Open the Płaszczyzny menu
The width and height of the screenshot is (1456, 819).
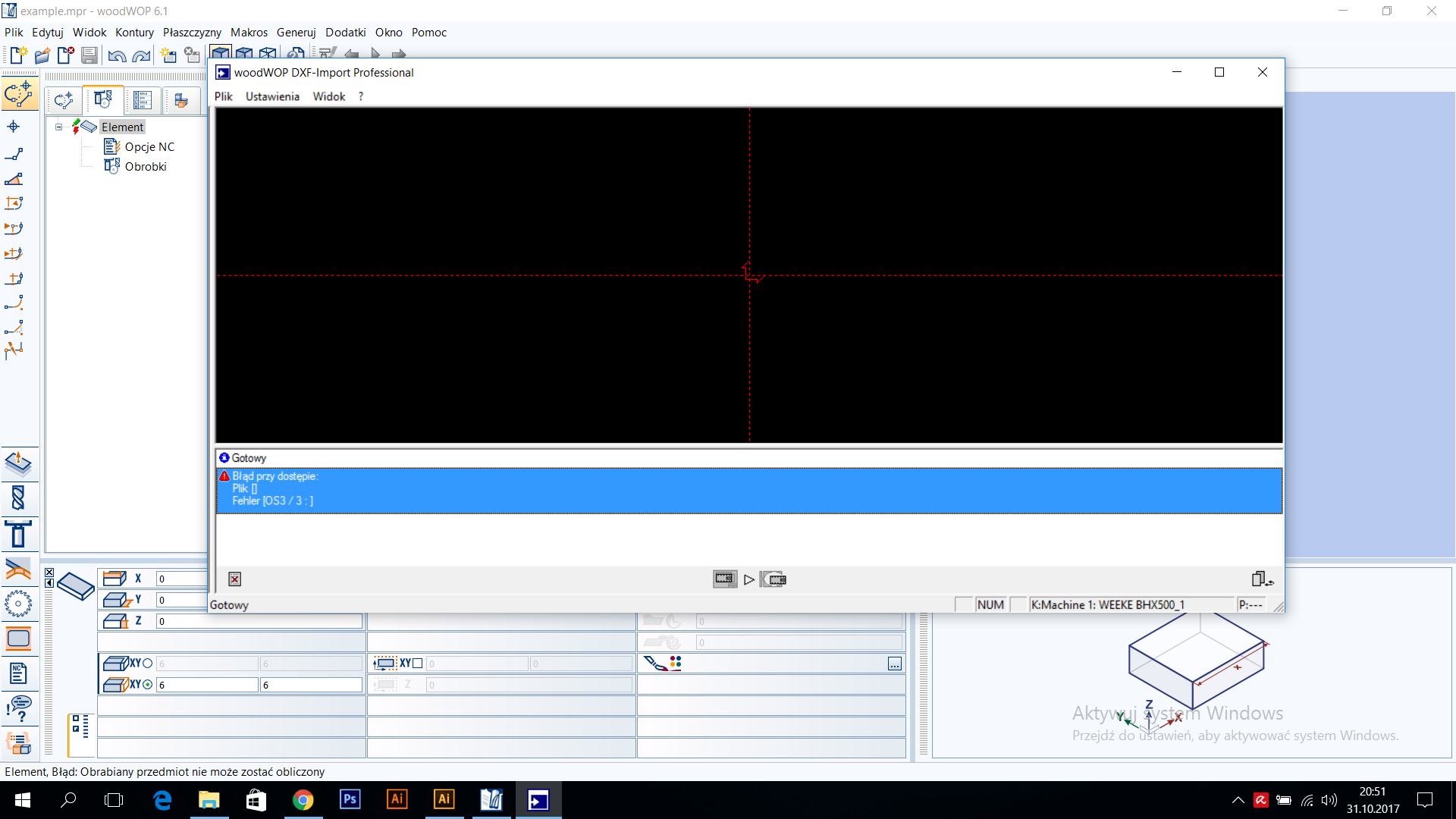192,32
